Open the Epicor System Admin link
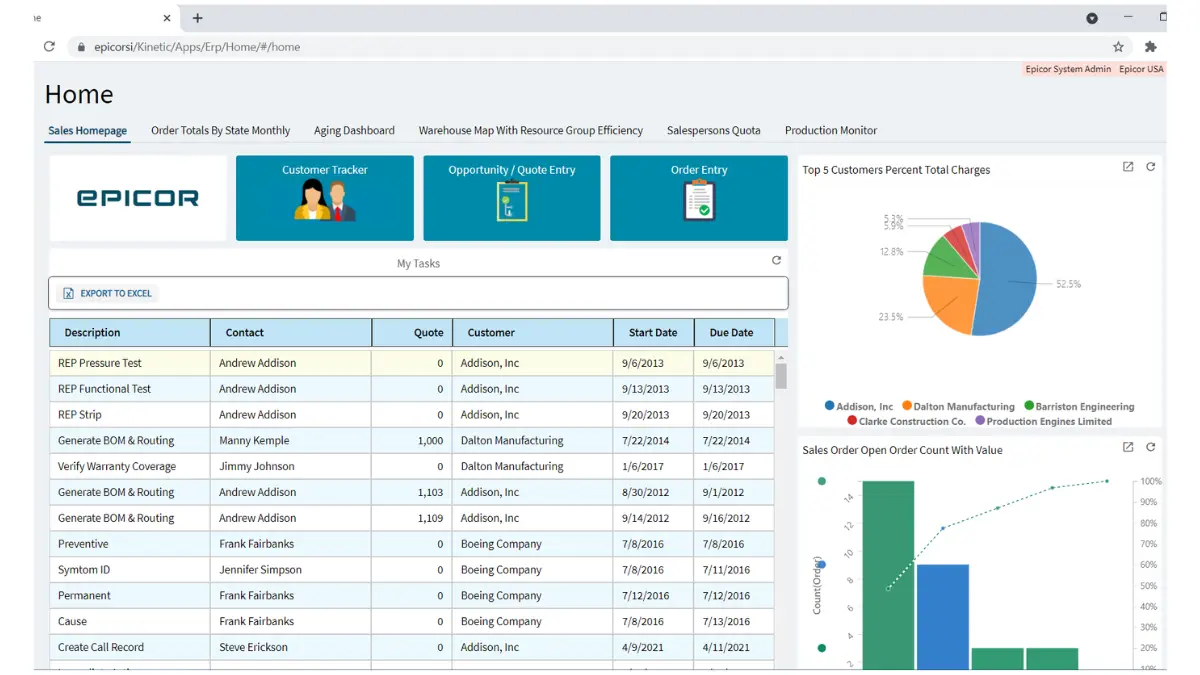Viewport: 1200px width, 675px height. pyautogui.click(x=1068, y=69)
